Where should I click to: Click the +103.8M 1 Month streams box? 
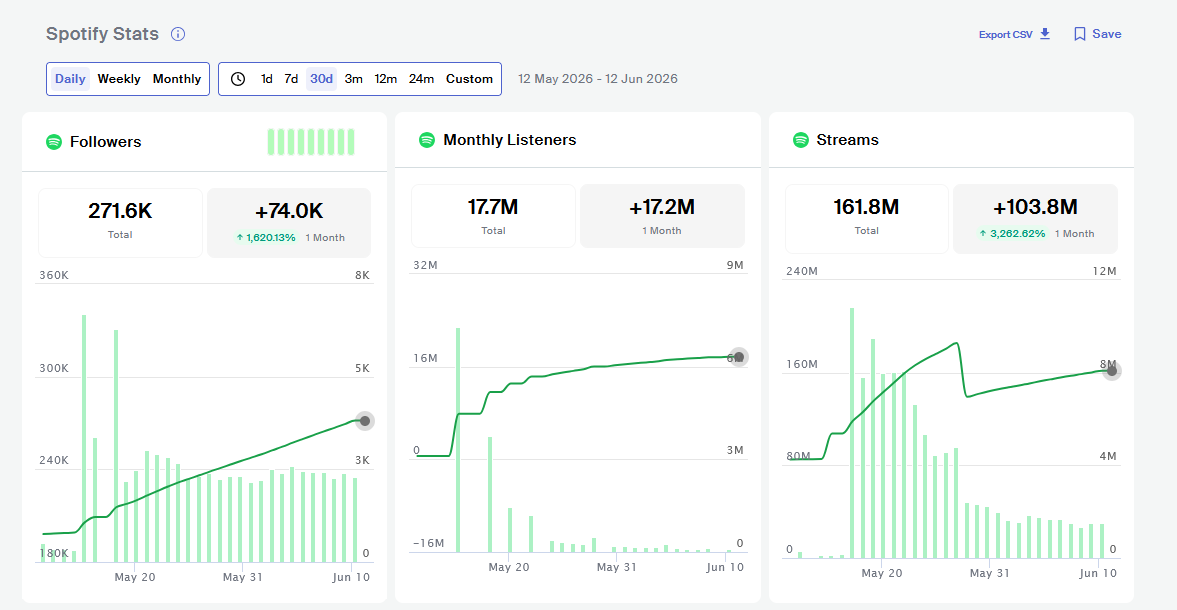pyautogui.click(x=1035, y=219)
